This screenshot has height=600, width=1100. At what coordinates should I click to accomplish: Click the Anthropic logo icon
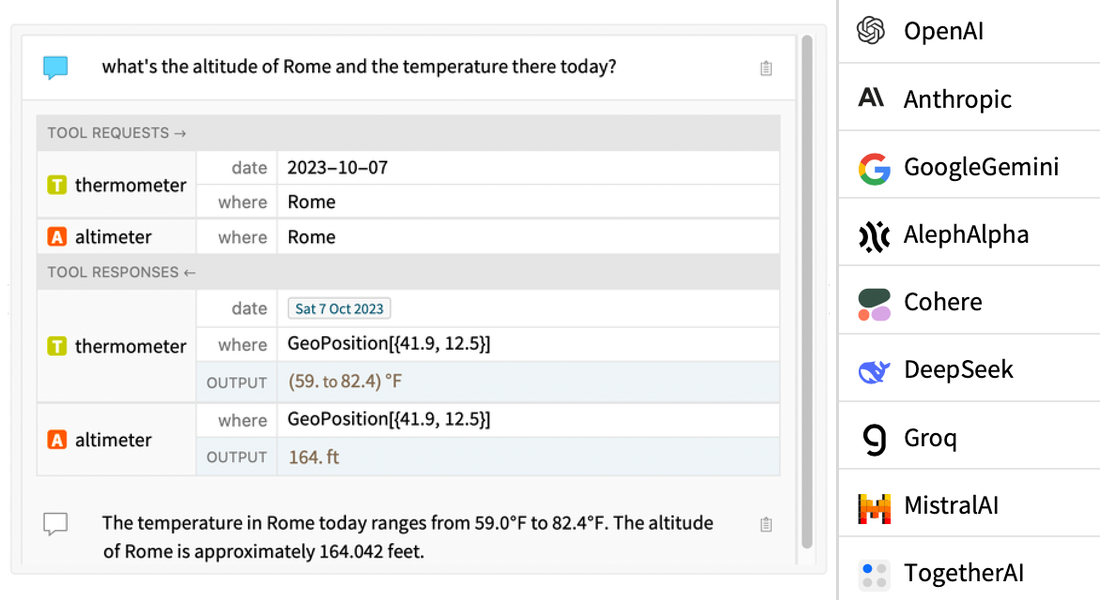(x=872, y=98)
